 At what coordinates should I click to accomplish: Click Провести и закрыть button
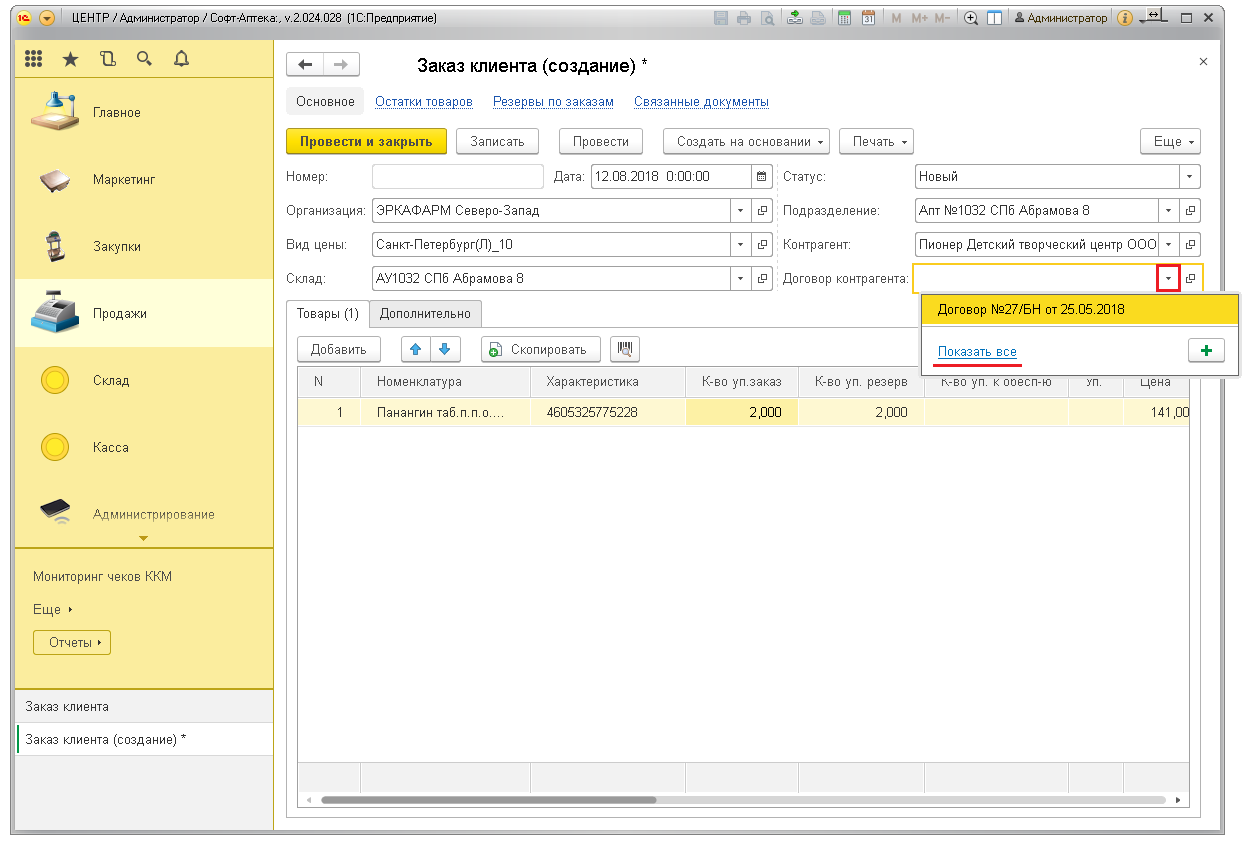tap(366, 142)
